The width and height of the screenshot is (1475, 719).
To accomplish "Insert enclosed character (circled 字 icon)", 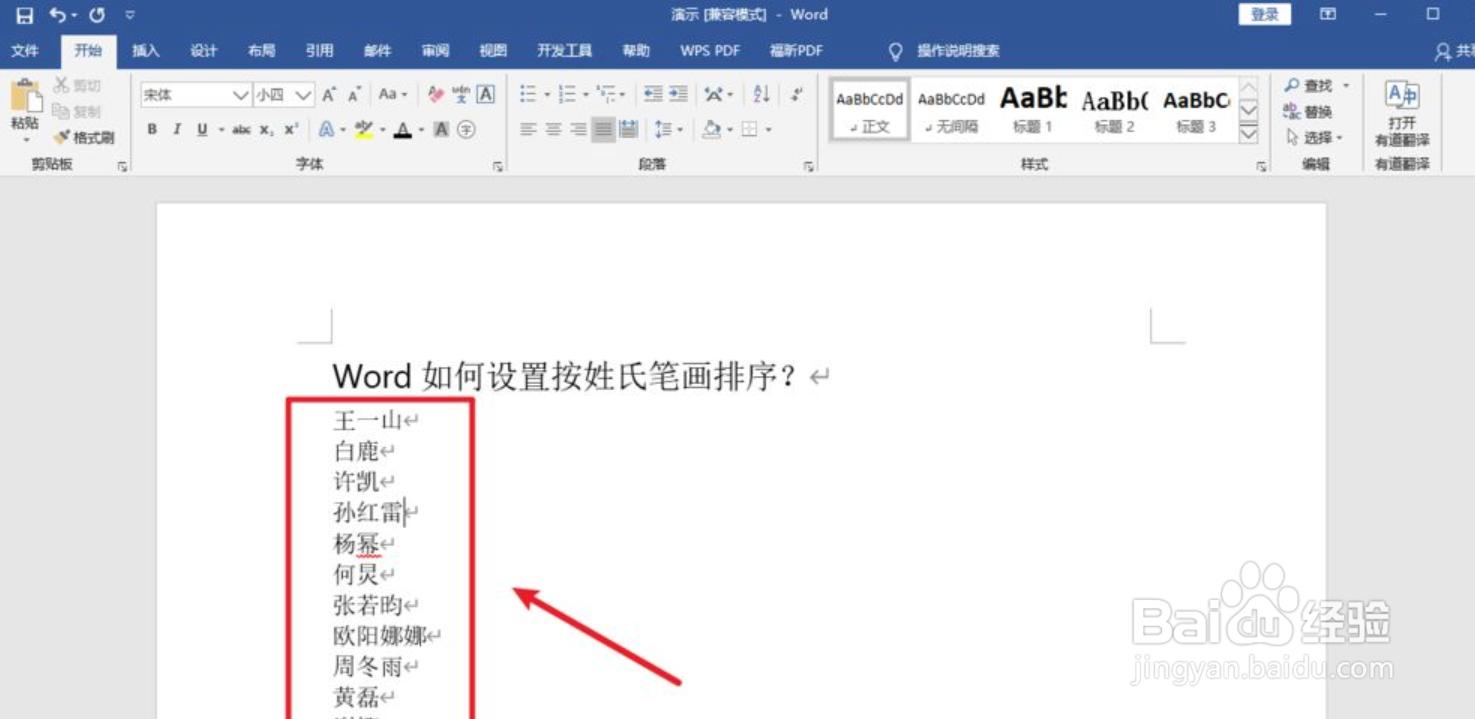I will 466,129.
